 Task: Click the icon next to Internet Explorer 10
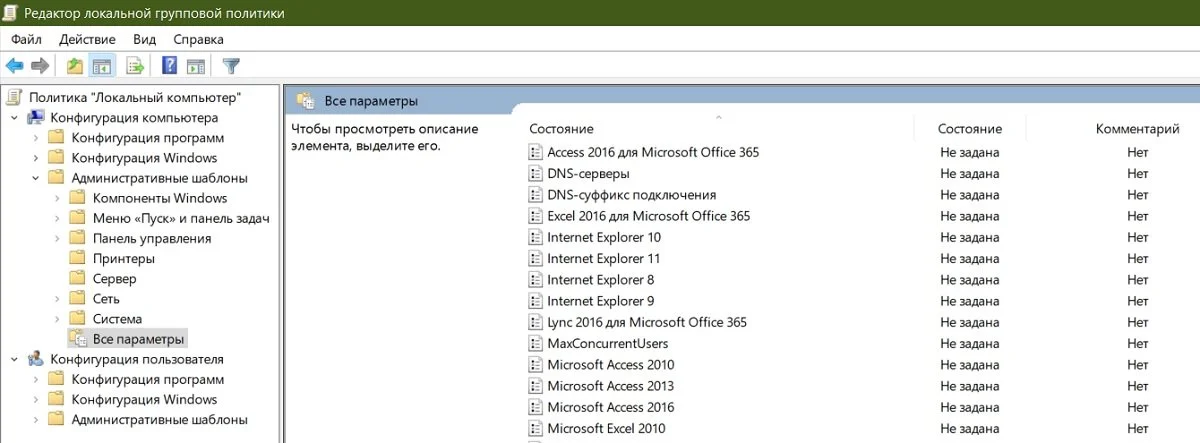point(534,238)
